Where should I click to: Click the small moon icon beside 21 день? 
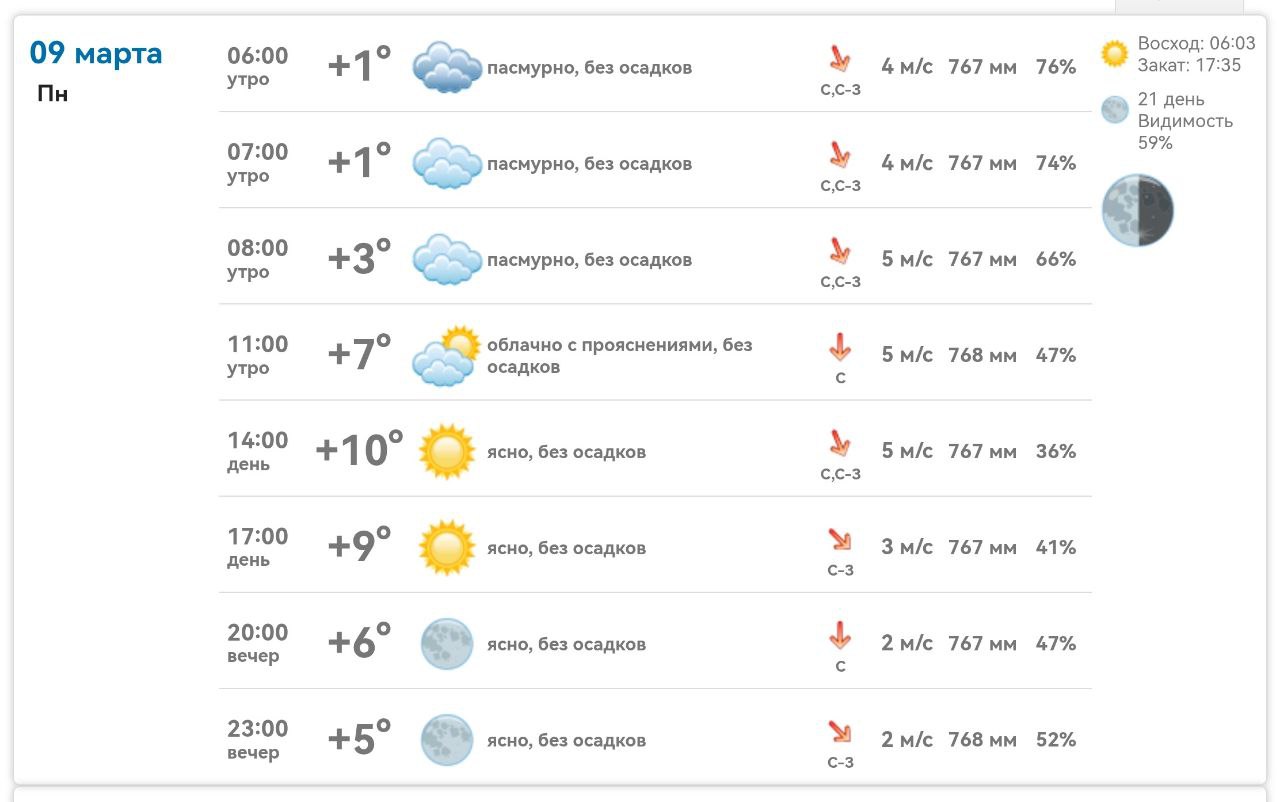click(x=1115, y=110)
